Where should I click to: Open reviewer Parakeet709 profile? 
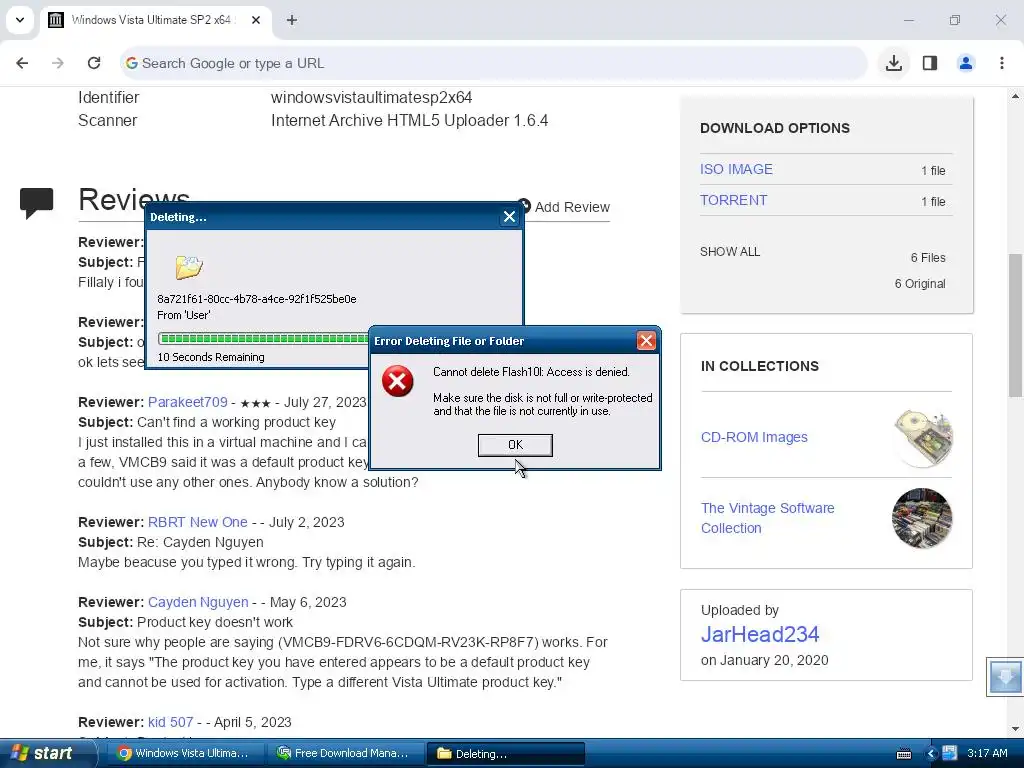click(x=187, y=402)
